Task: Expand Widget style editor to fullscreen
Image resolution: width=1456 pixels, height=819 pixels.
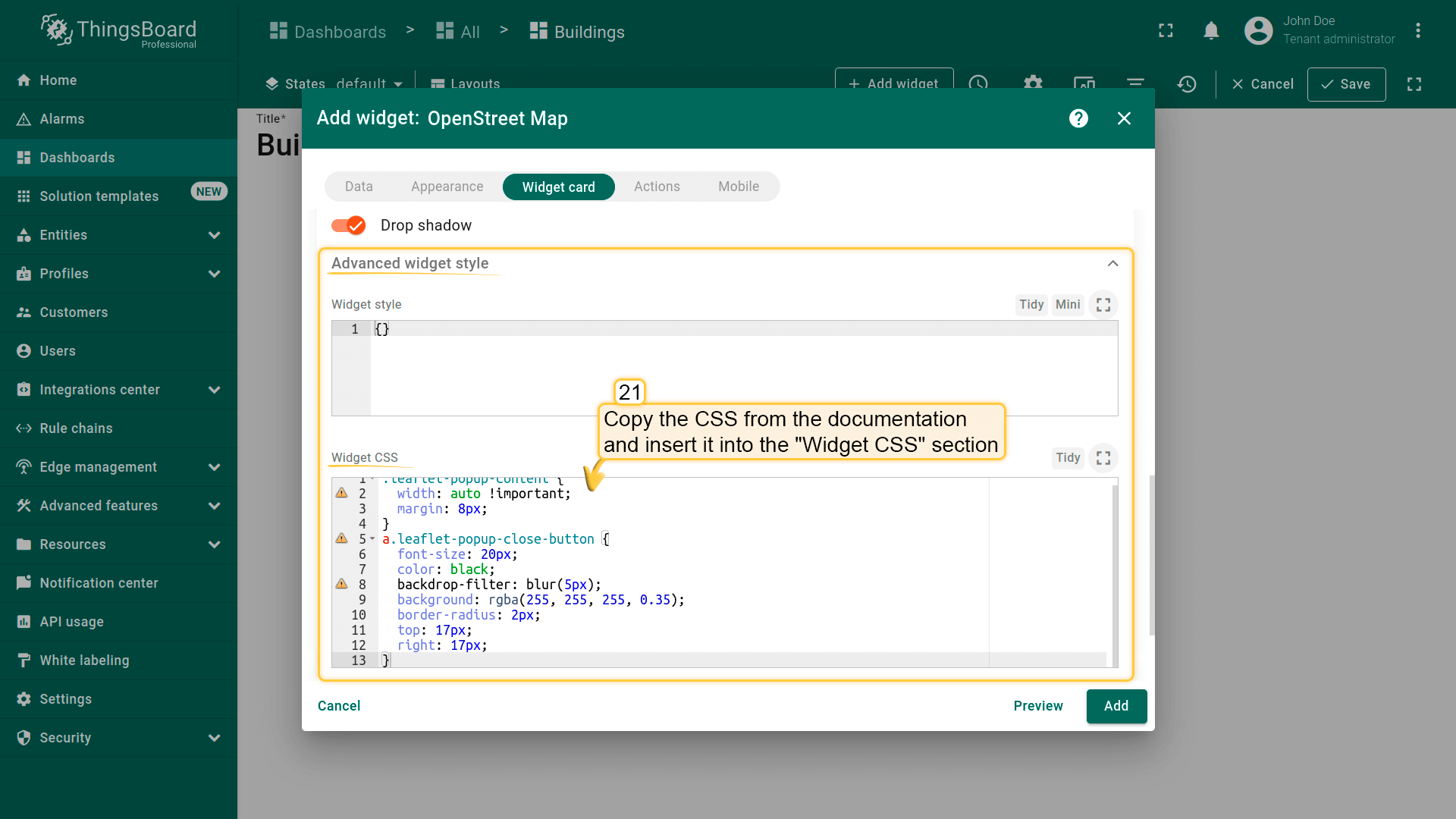Action: pyautogui.click(x=1103, y=305)
